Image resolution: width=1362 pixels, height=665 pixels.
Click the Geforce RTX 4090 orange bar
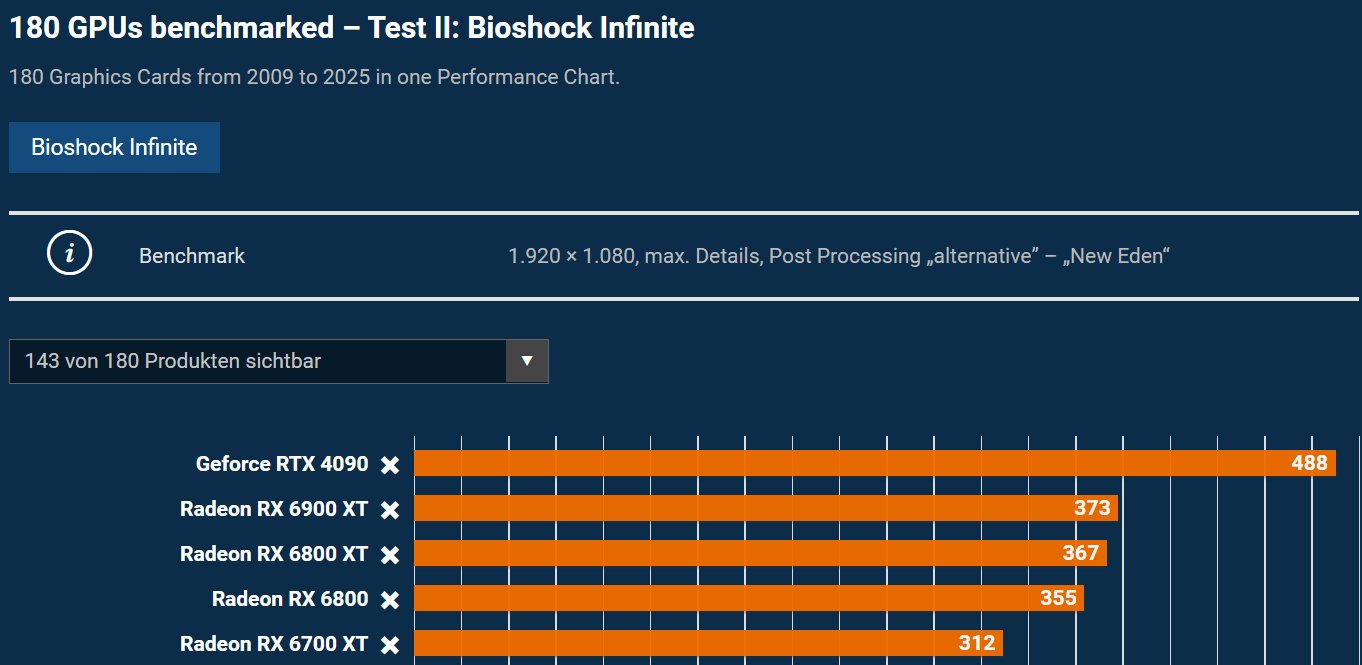coord(874,463)
